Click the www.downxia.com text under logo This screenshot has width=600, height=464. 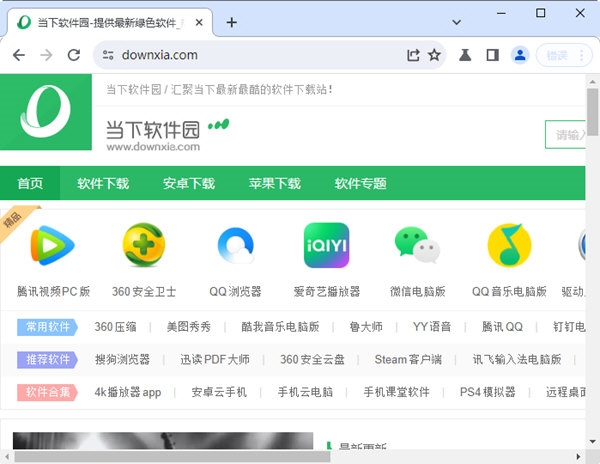153,147
